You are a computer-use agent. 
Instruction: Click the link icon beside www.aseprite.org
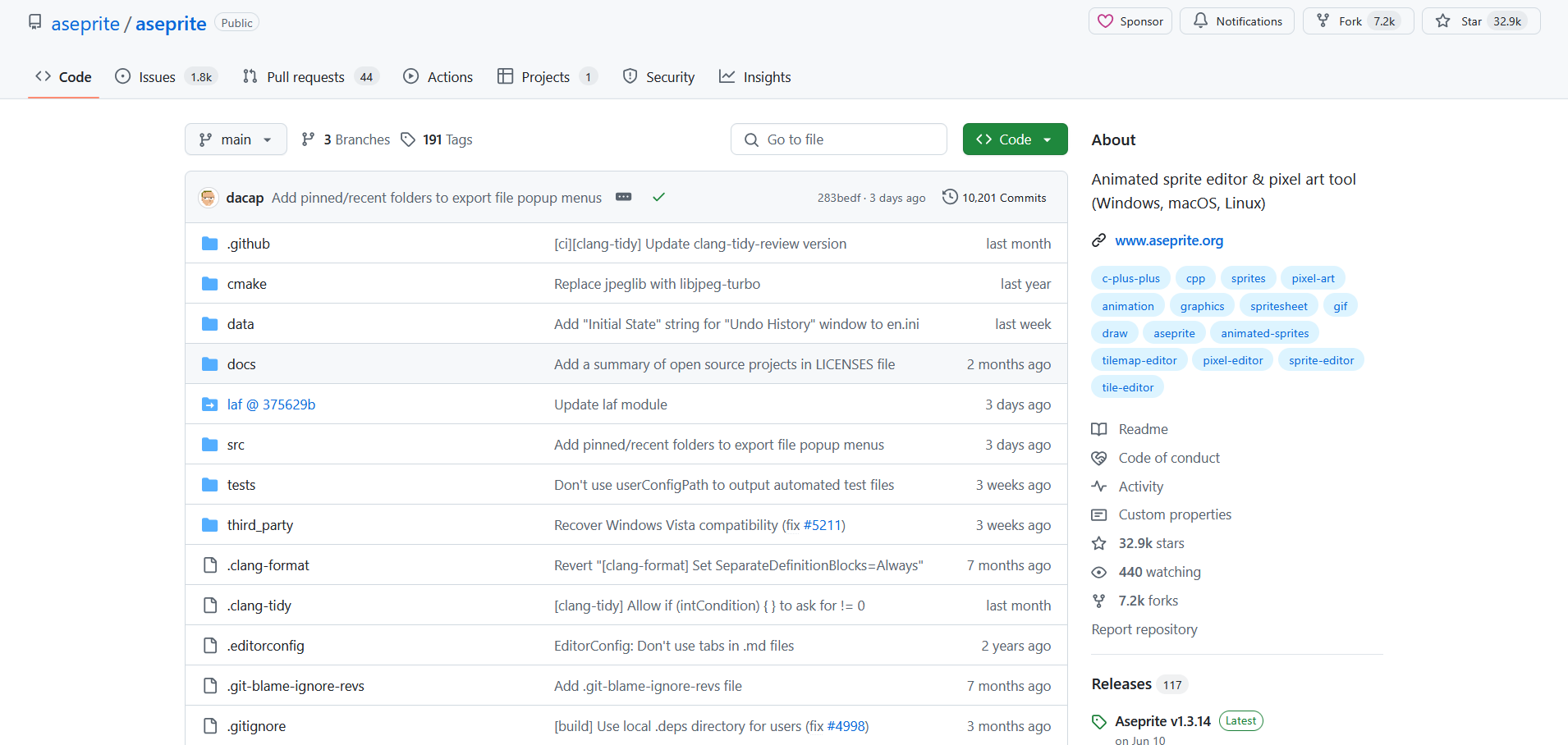pyautogui.click(x=1098, y=240)
